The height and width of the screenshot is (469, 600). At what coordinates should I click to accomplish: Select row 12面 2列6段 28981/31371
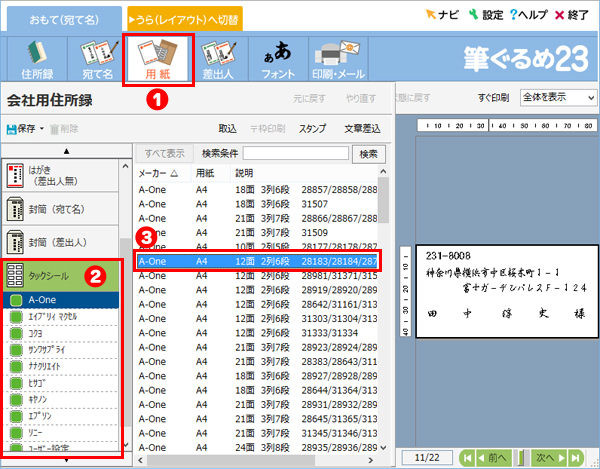(256, 275)
